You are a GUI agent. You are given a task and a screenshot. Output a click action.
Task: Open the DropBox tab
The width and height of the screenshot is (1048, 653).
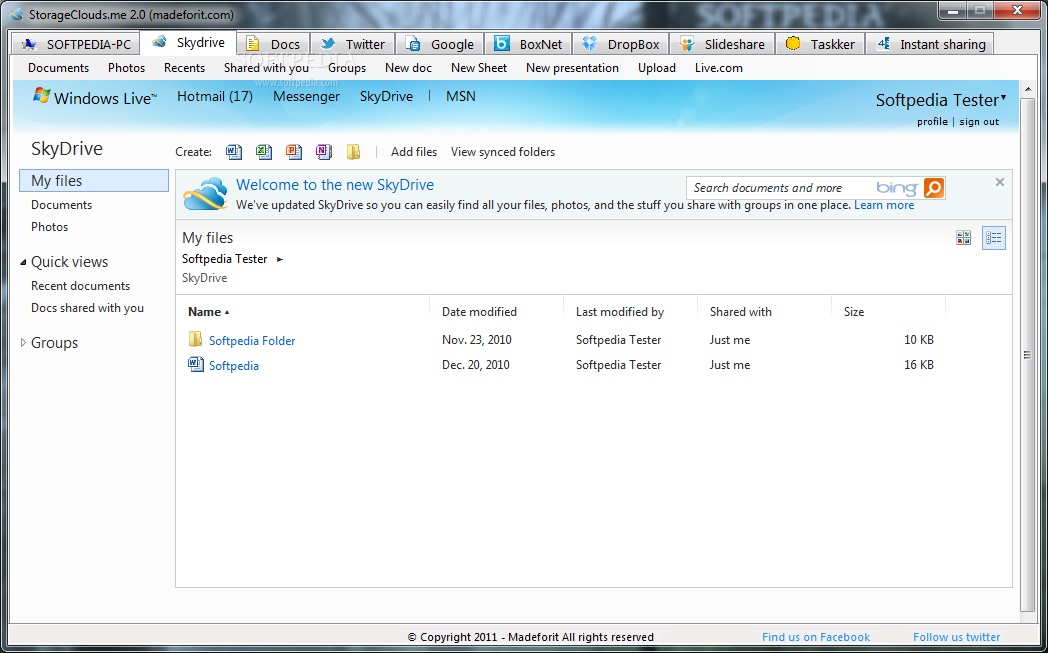[x=622, y=44]
